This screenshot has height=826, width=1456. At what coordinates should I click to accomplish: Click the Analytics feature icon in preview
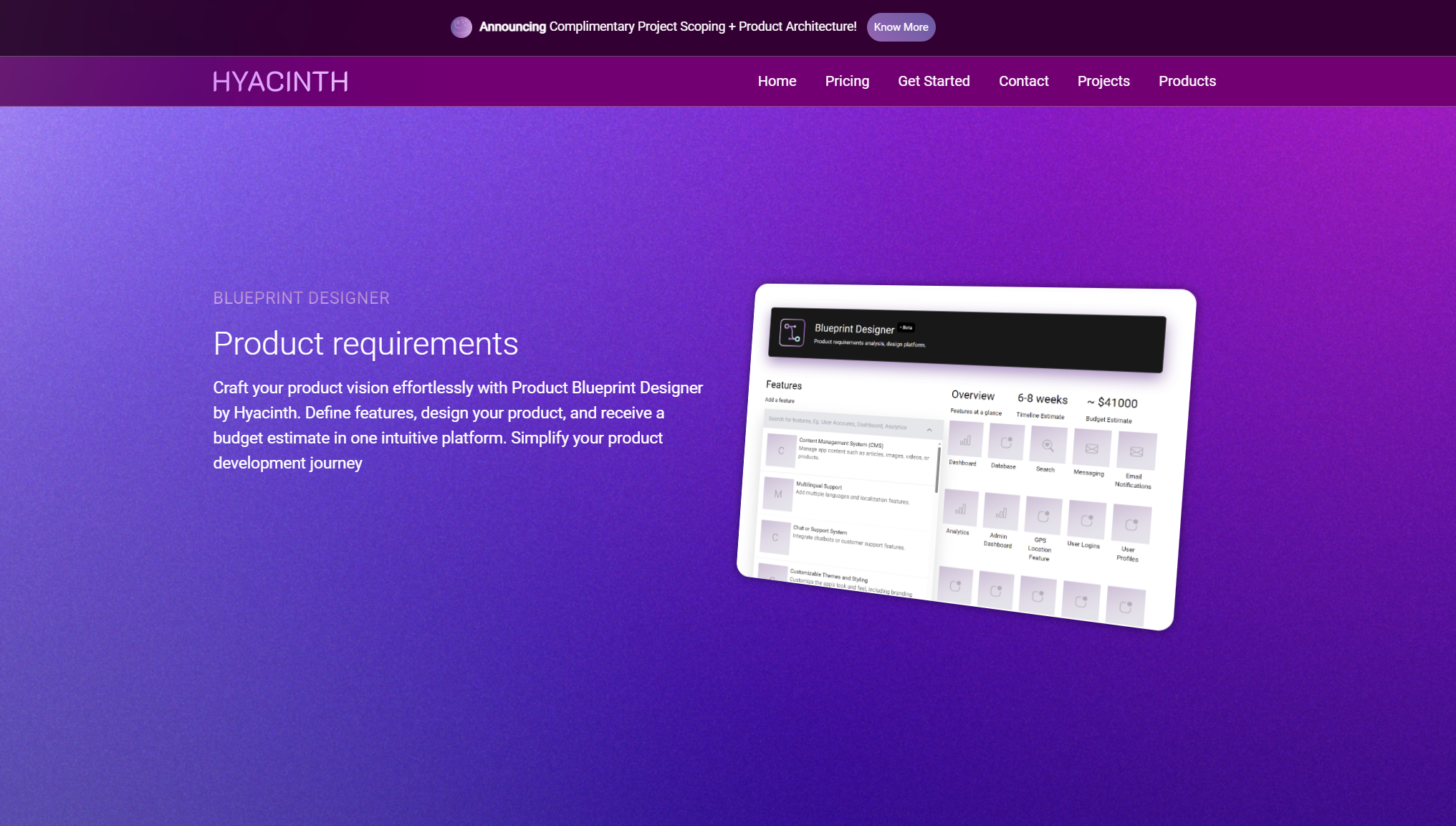[x=960, y=509]
